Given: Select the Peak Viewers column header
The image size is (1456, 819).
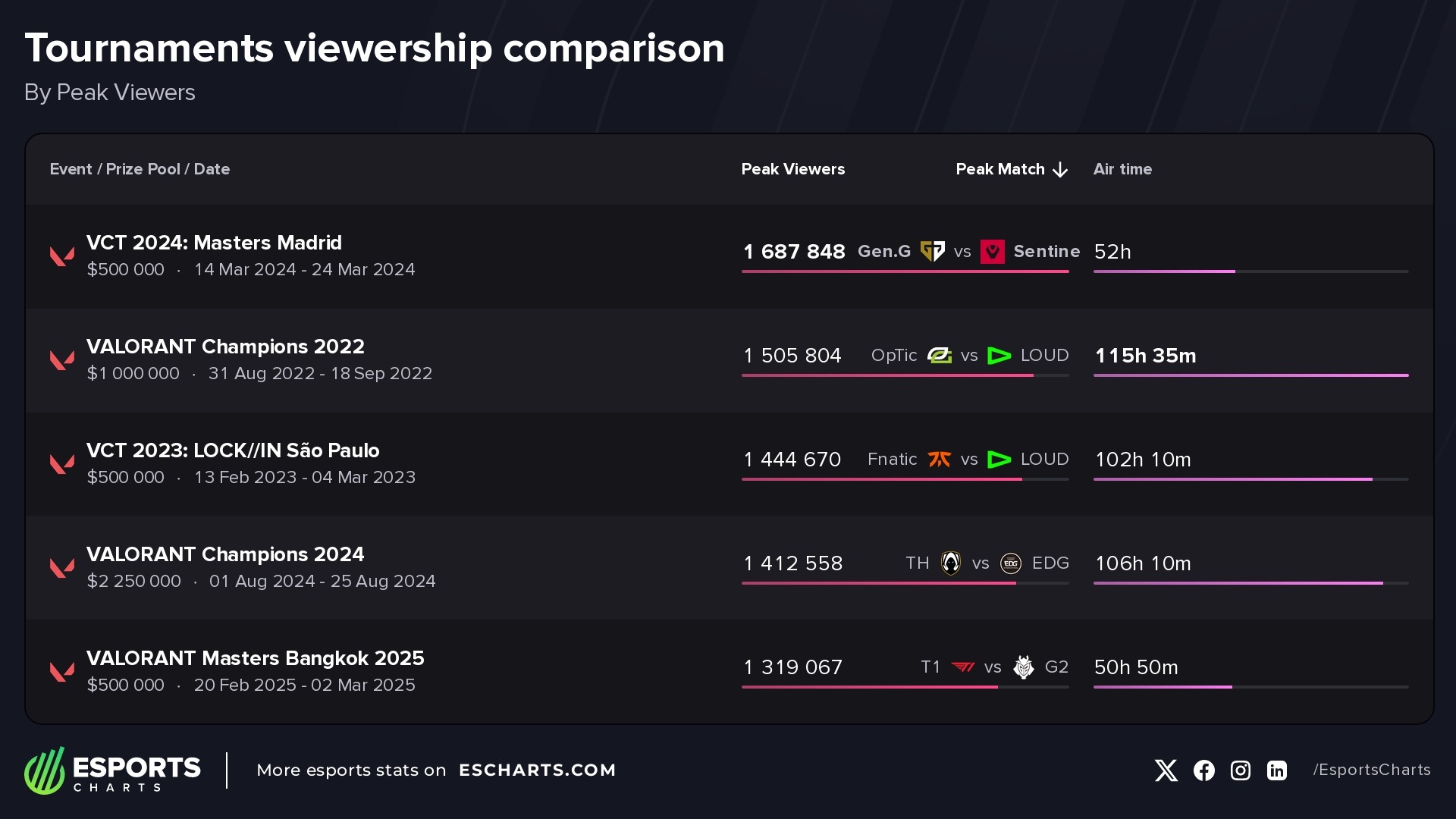Looking at the screenshot, I should pyautogui.click(x=792, y=169).
